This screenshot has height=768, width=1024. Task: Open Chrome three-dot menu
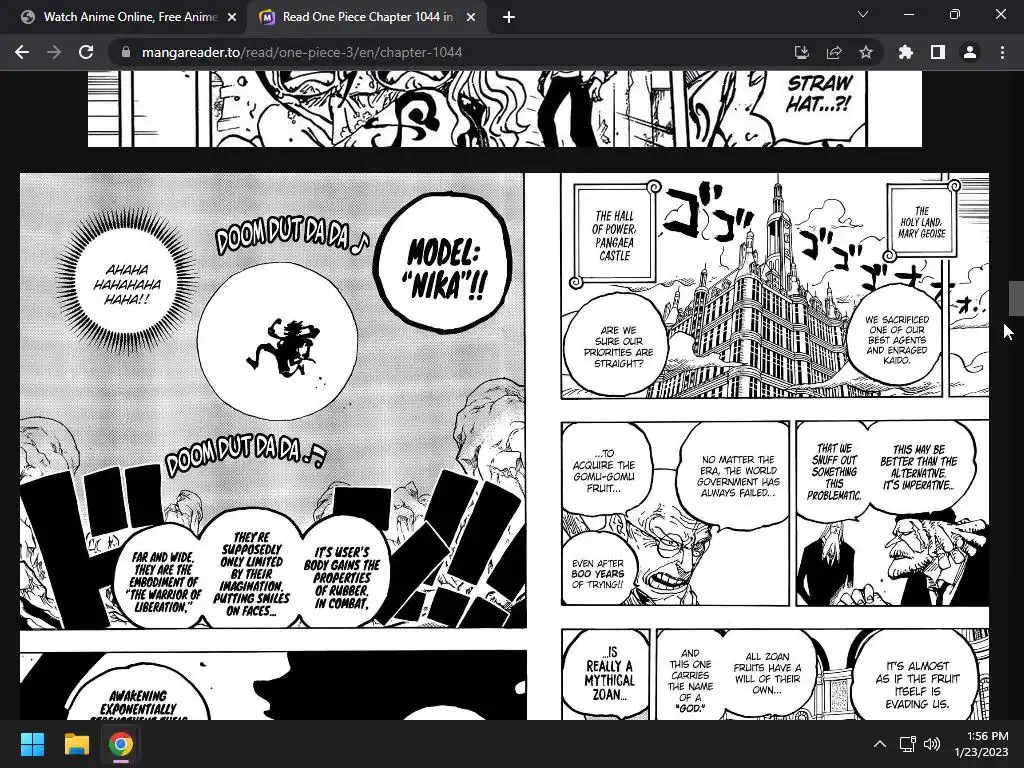click(1002, 52)
